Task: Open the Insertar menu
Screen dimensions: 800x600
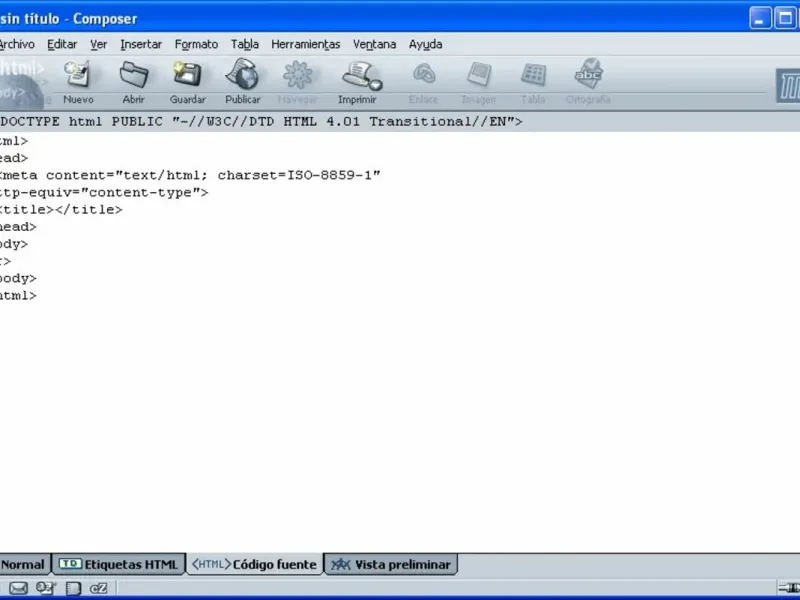Action: [141, 44]
